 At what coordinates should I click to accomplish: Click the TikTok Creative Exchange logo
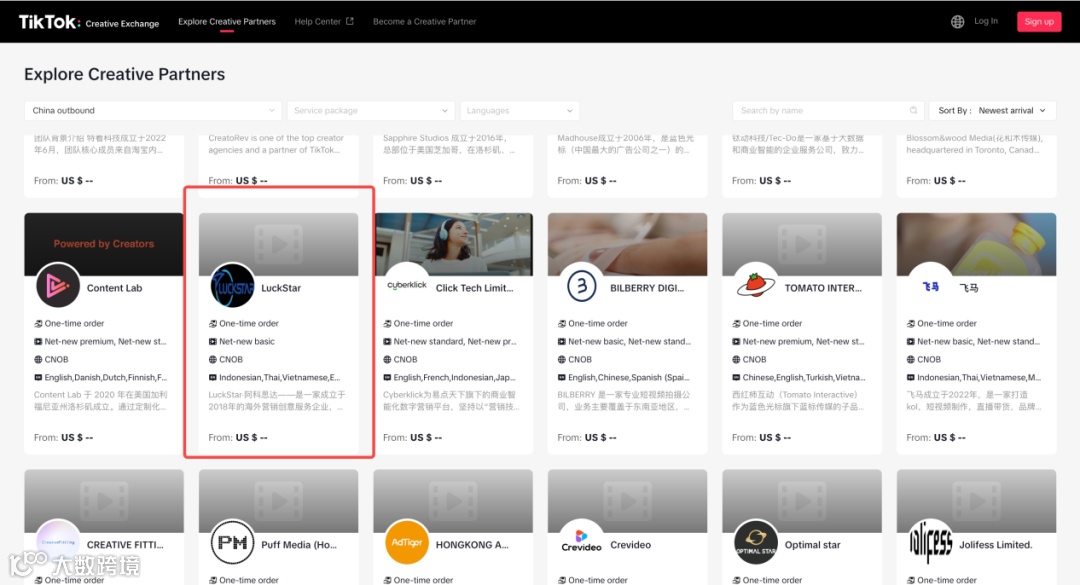88,22
